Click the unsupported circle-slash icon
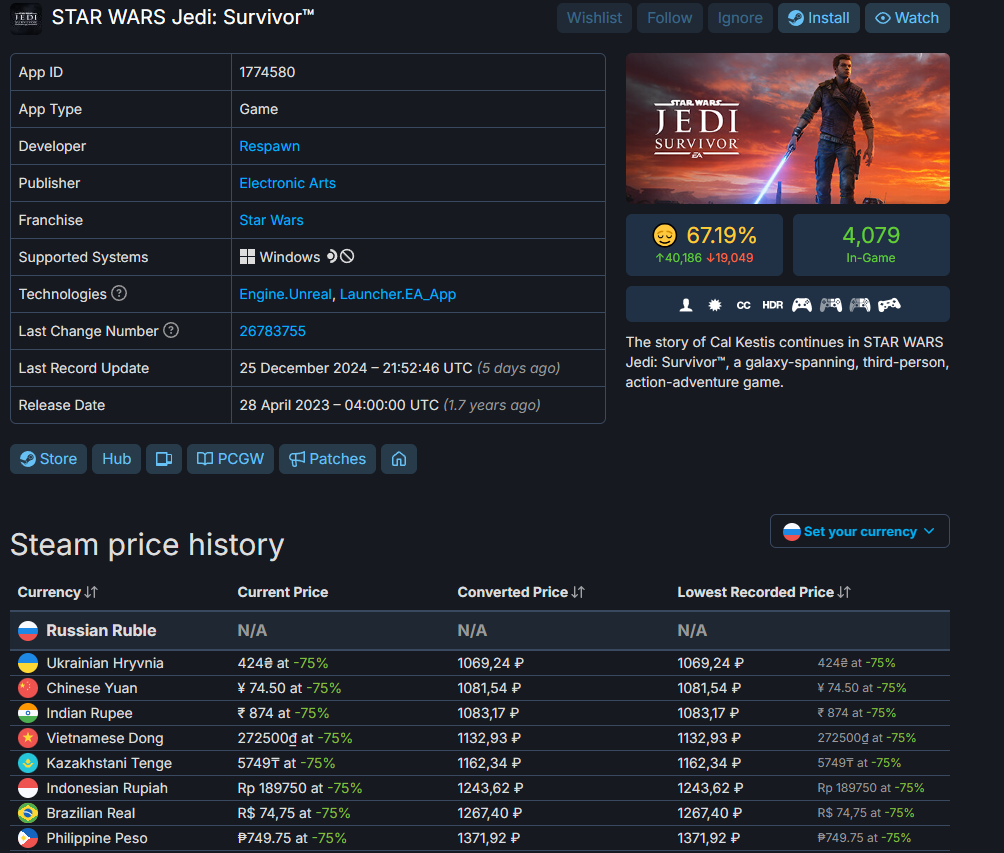Screen dimensions: 1004x853 coord(347,257)
